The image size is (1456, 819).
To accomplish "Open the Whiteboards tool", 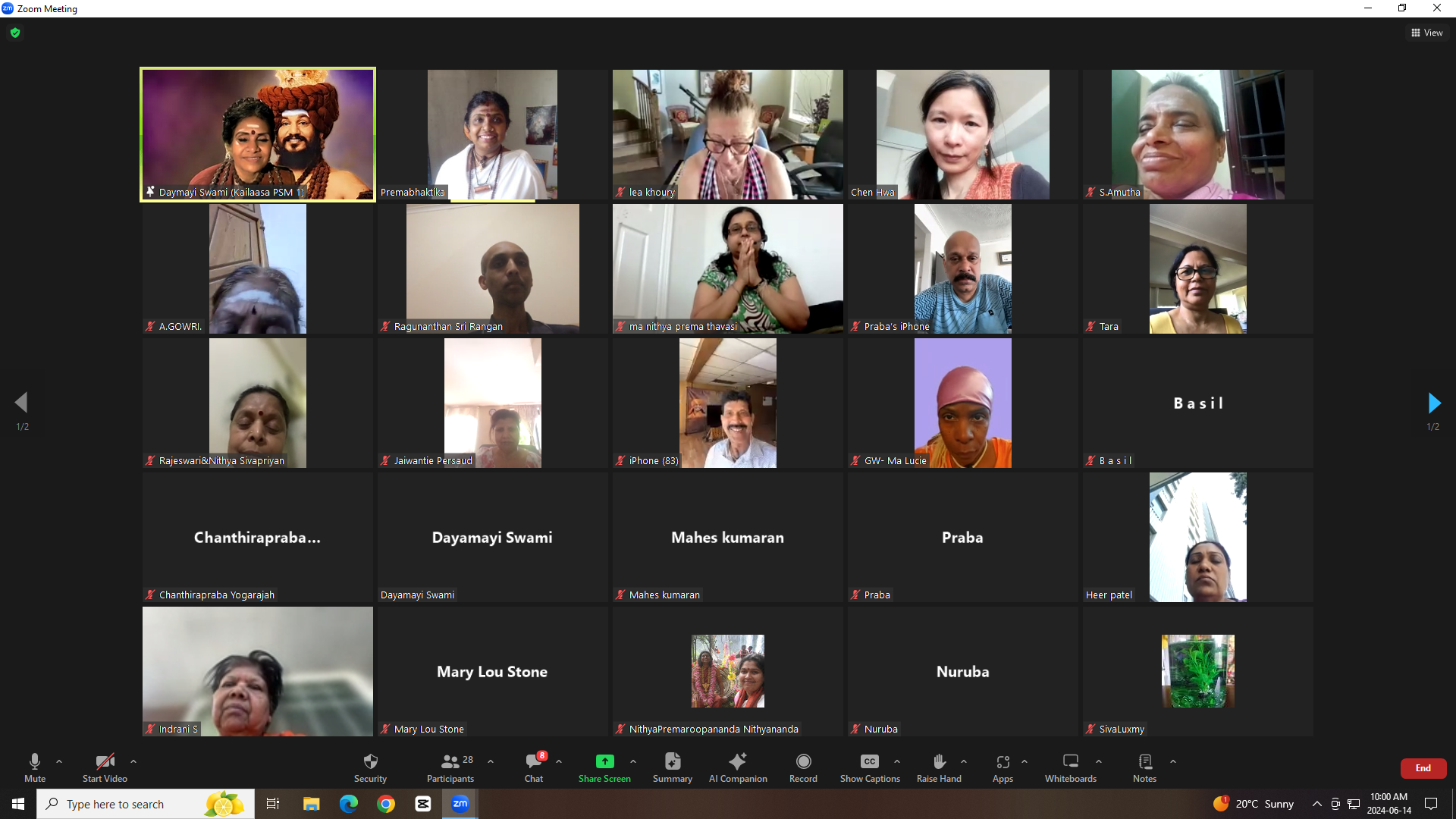I will point(1070,767).
